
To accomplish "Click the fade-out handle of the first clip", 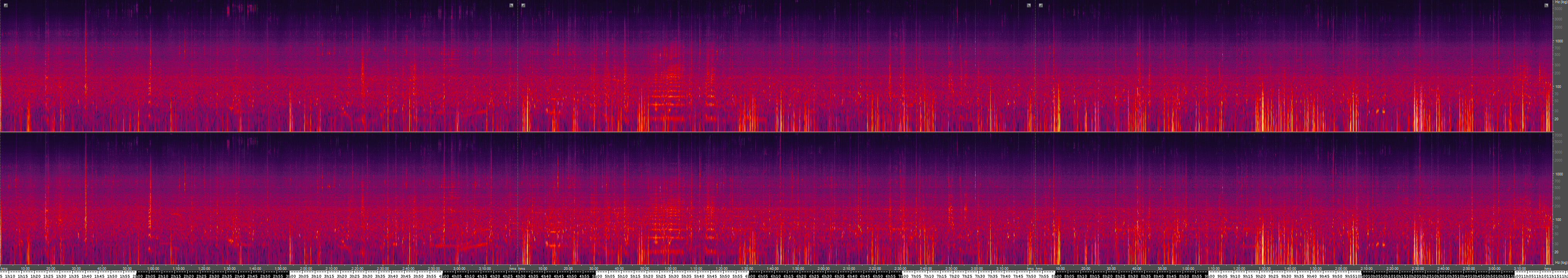I will (511, 5).
